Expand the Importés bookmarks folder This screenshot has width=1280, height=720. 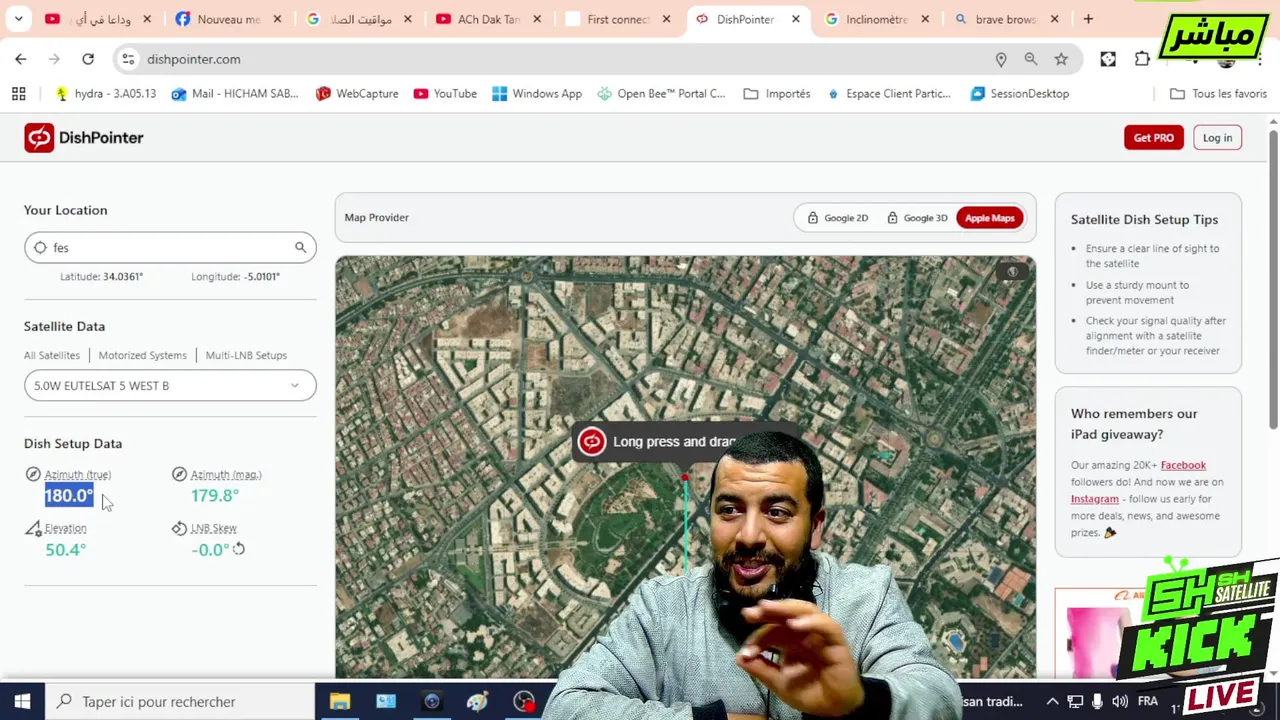(777, 93)
